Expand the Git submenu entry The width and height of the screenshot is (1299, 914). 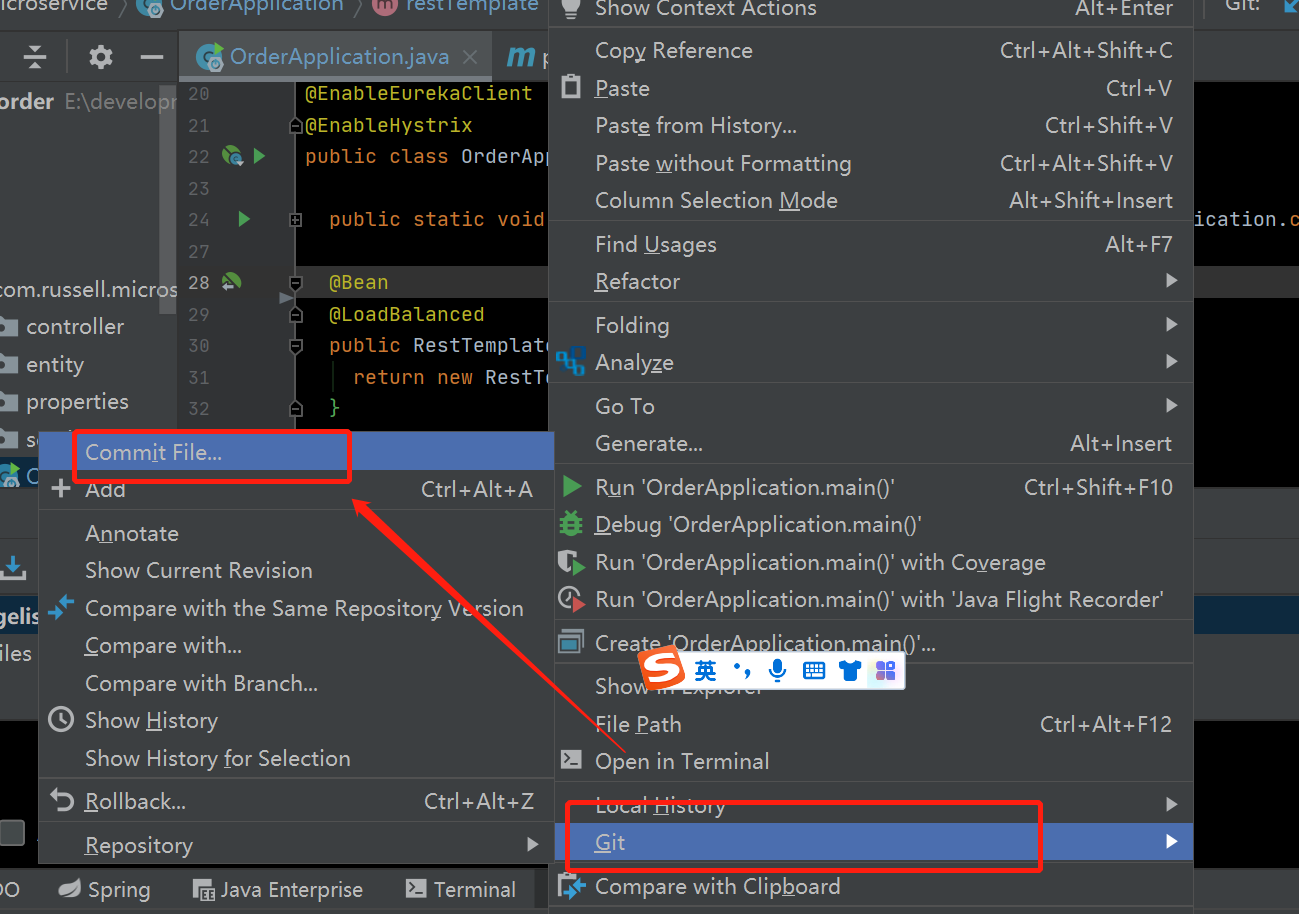pos(874,842)
